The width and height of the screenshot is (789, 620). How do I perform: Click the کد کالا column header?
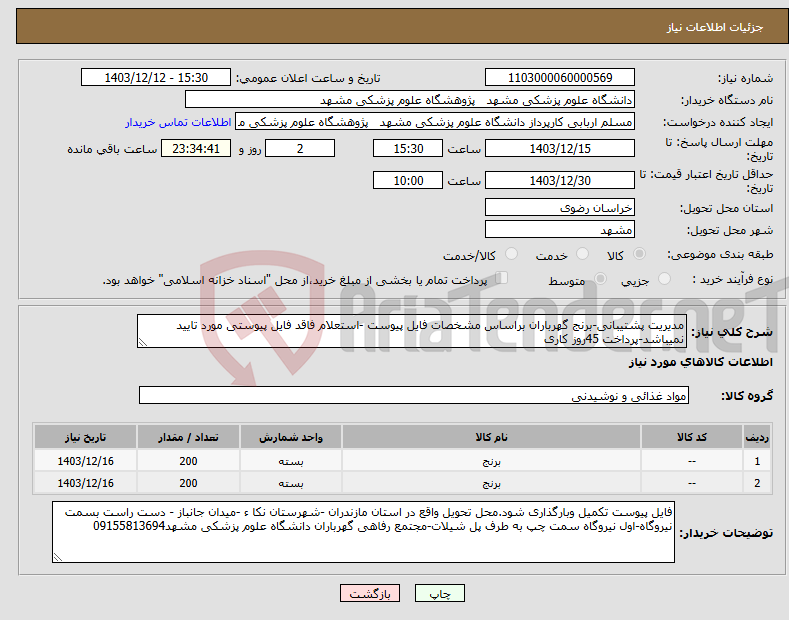tap(691, 437)
